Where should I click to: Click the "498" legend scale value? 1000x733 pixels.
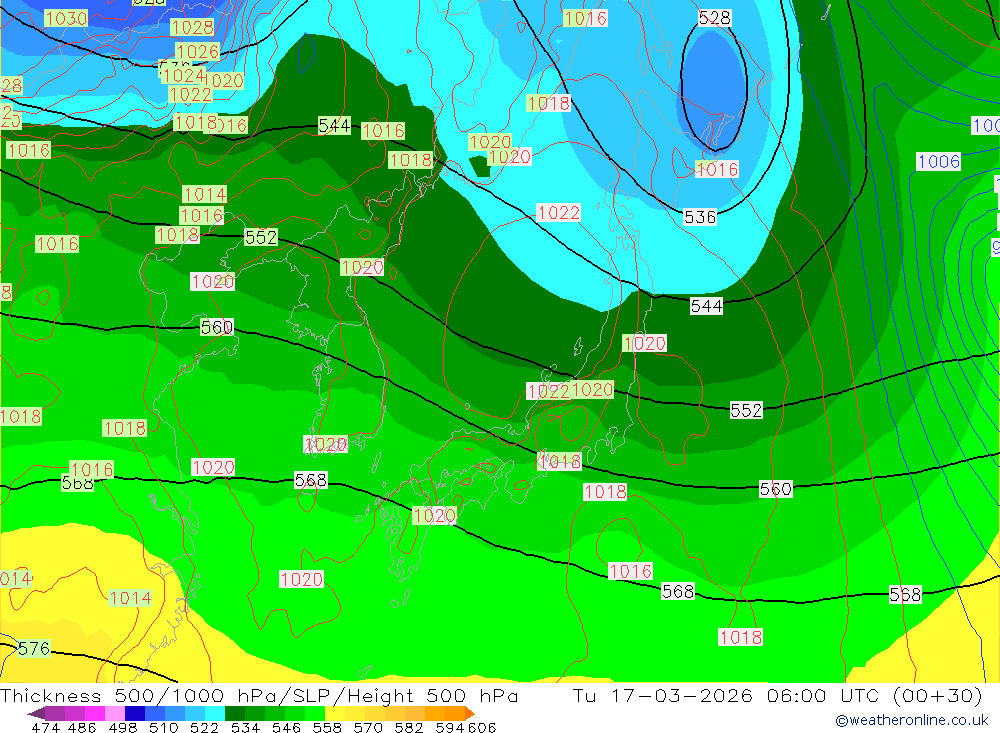click(x=122, y=727)
